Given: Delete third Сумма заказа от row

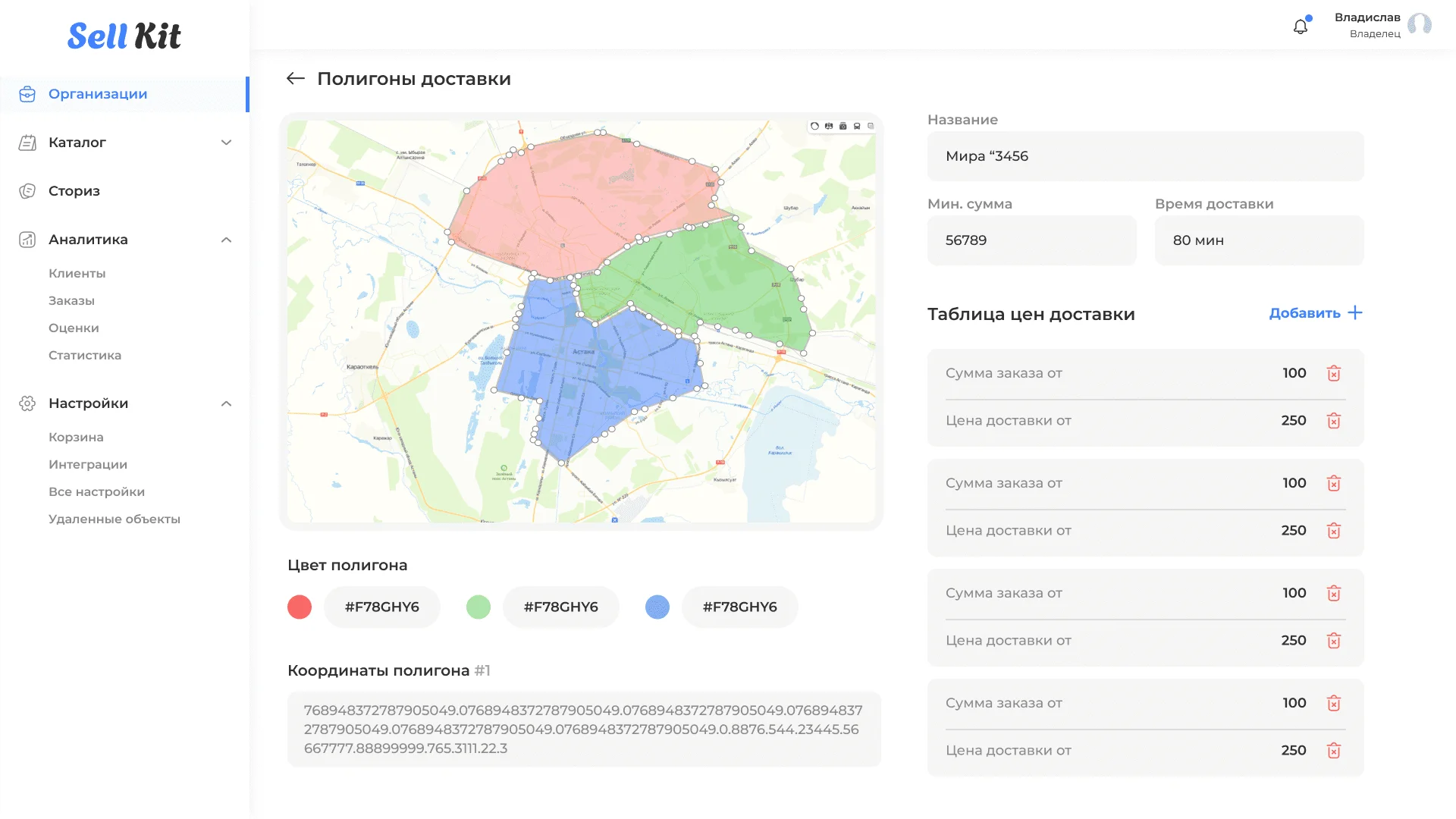Looking at the screenshot, I should point(1334,593).
